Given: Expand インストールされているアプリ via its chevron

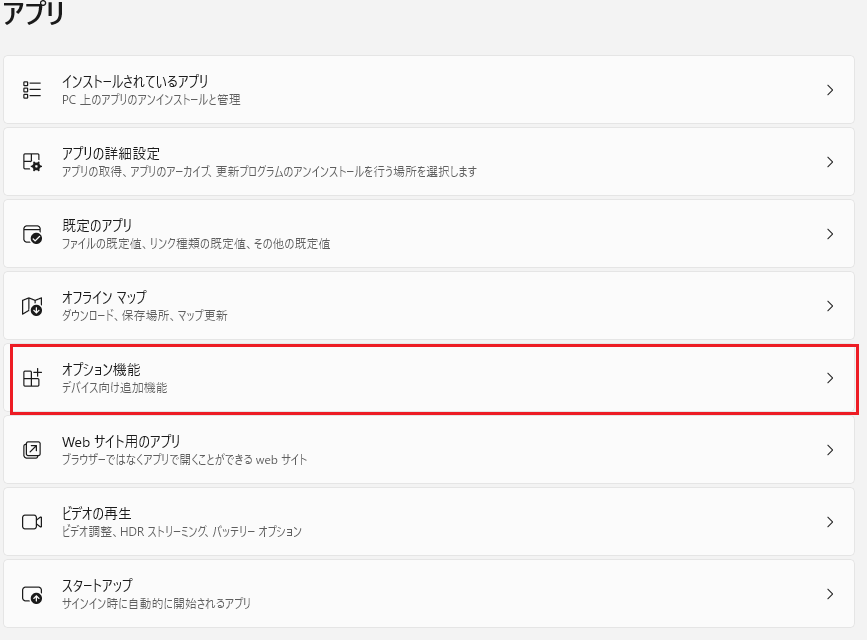Looking at the screenshot, I should tap(829, 90).
